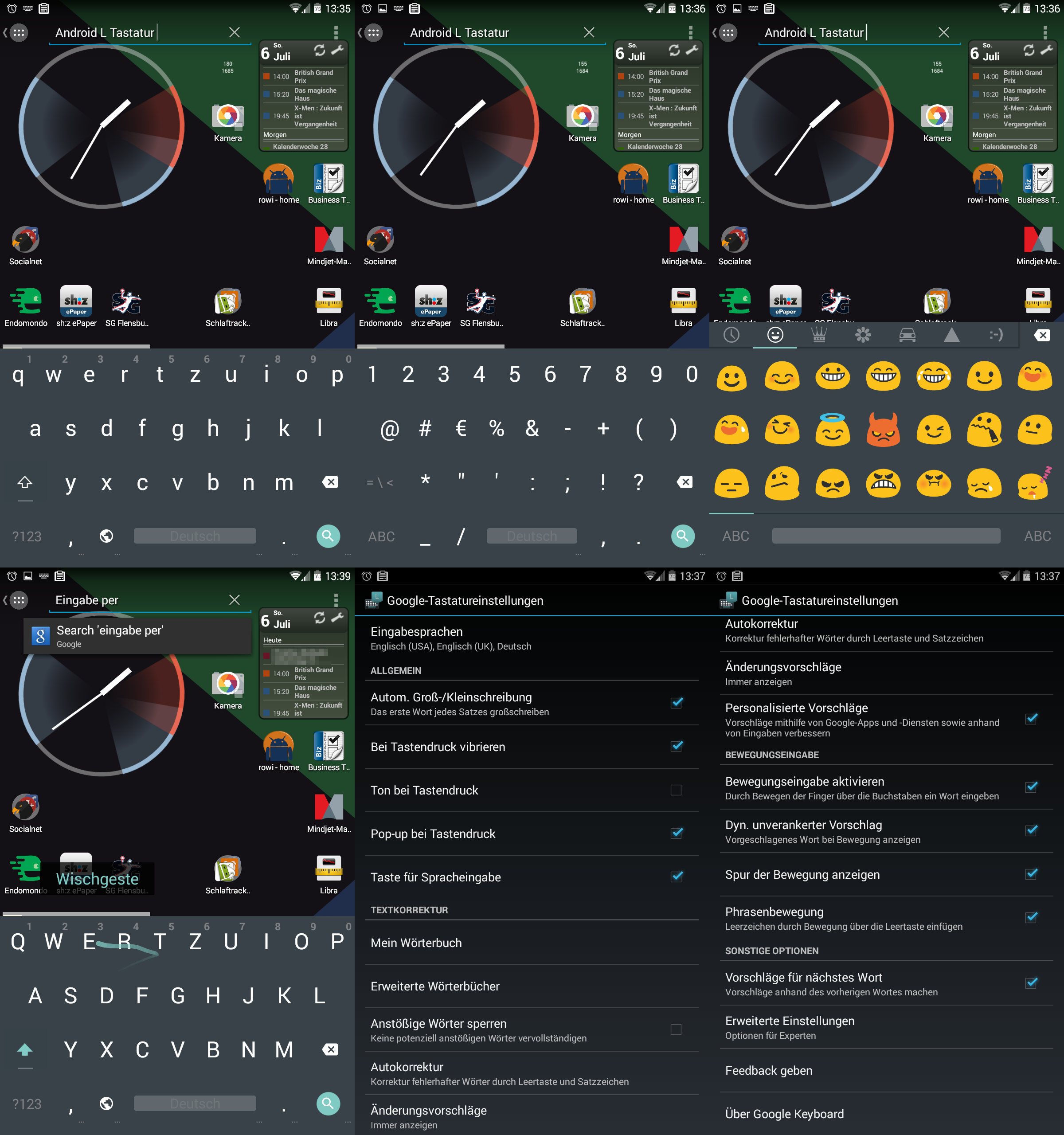The height and width of the screenshot is (1135, 1064).
Task: Tap the white outline shift key
Action: coord(25,483)
